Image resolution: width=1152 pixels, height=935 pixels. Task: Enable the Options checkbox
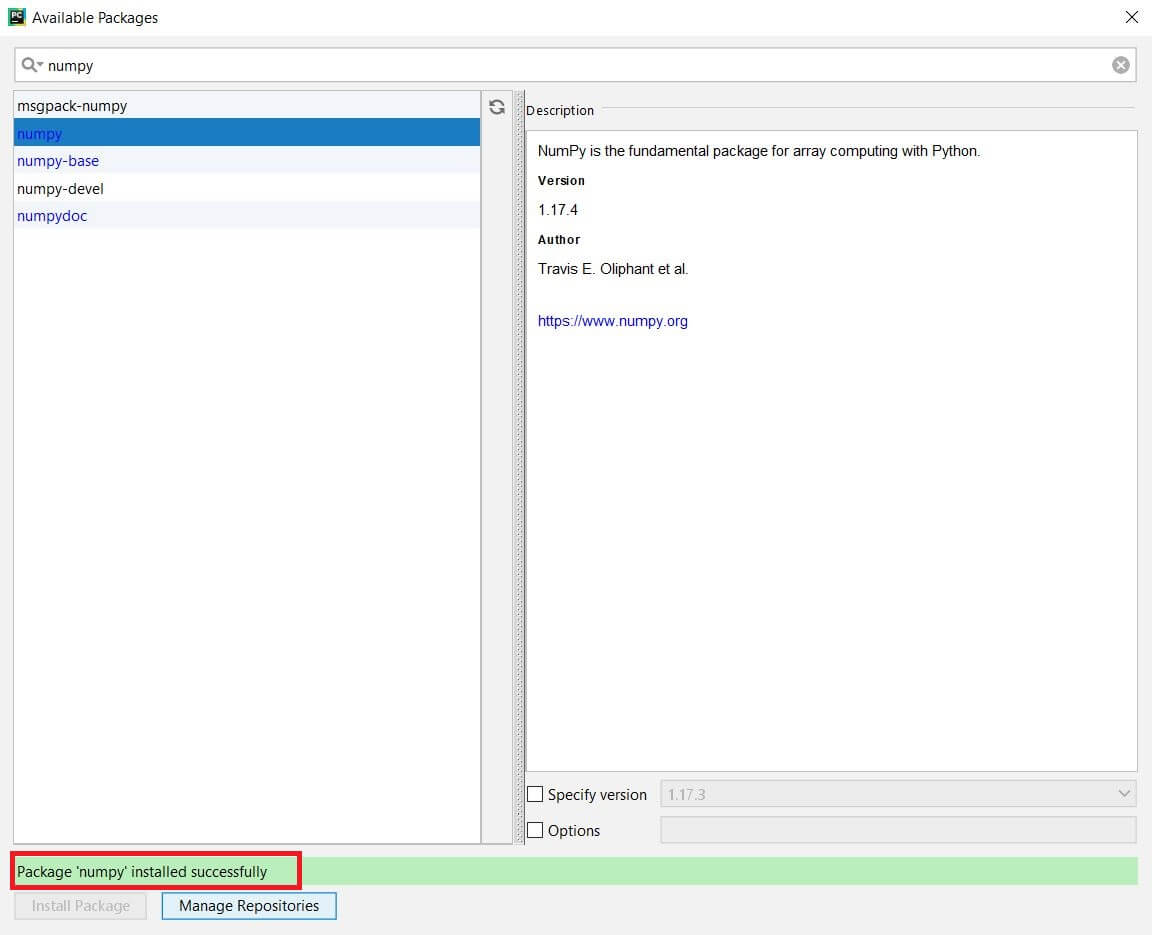[535, 830]
